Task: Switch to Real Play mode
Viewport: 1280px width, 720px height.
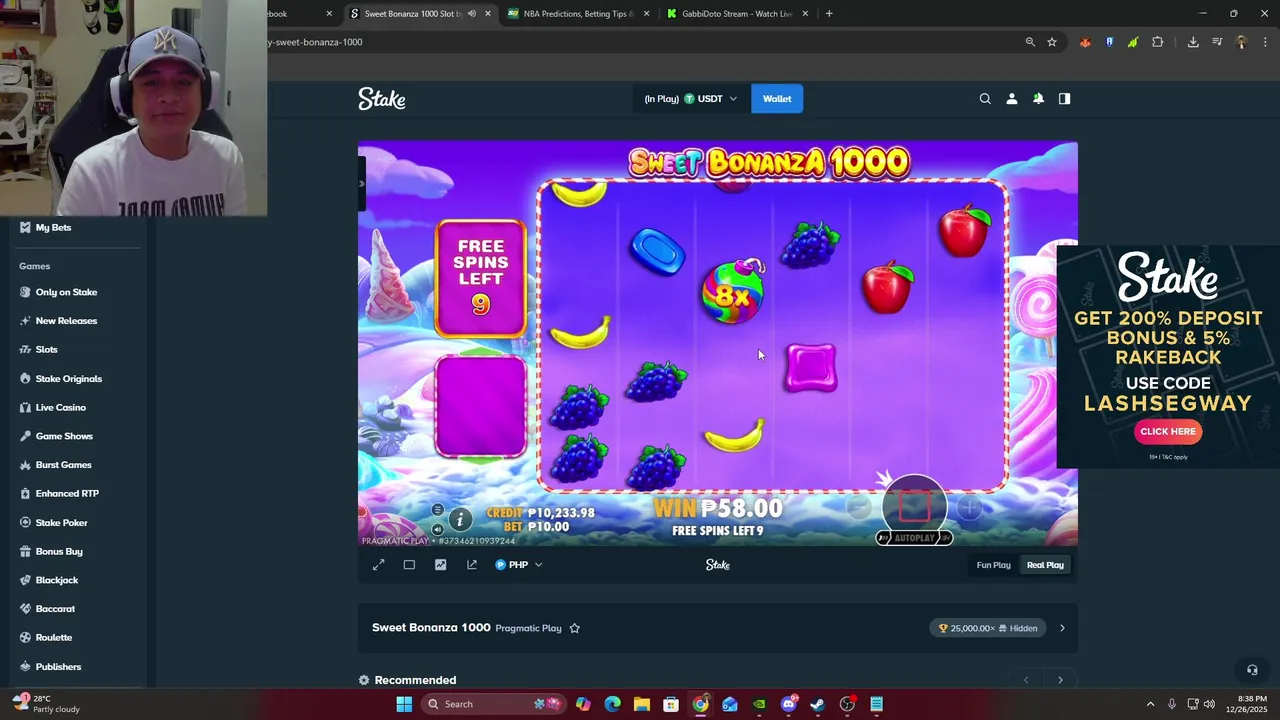Action: [x=1045, y=565]
